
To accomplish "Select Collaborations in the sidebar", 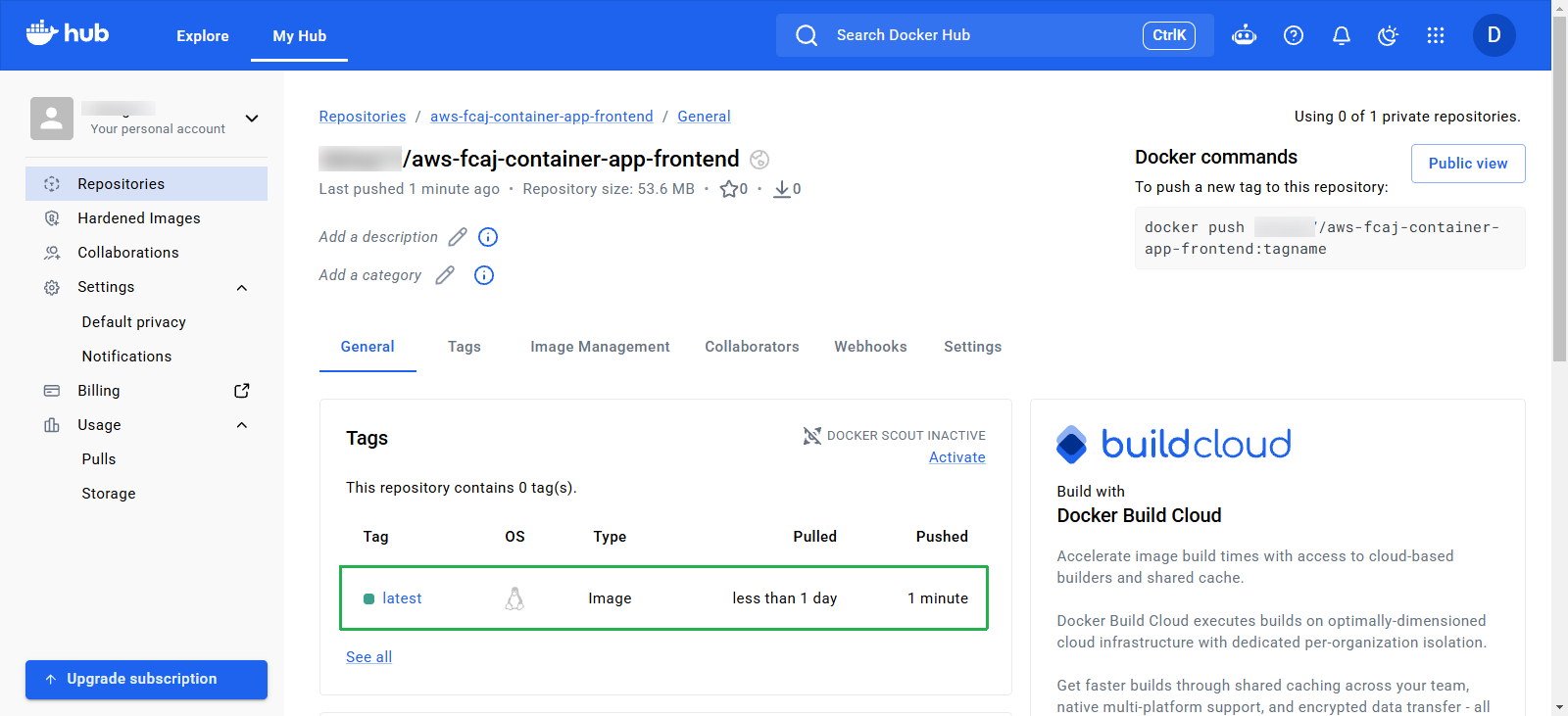I will [146, 253].
